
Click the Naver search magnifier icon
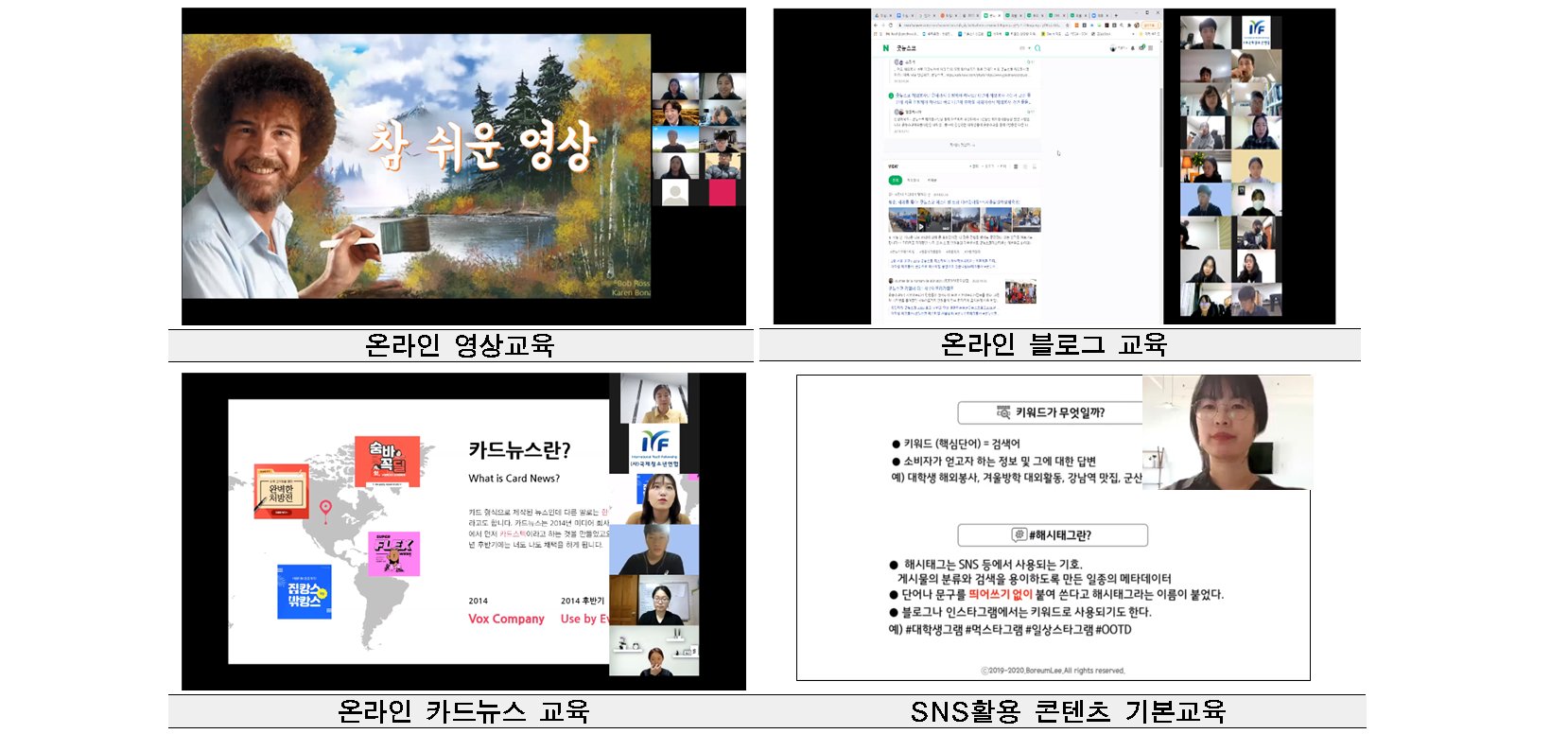pos(1037,47)
